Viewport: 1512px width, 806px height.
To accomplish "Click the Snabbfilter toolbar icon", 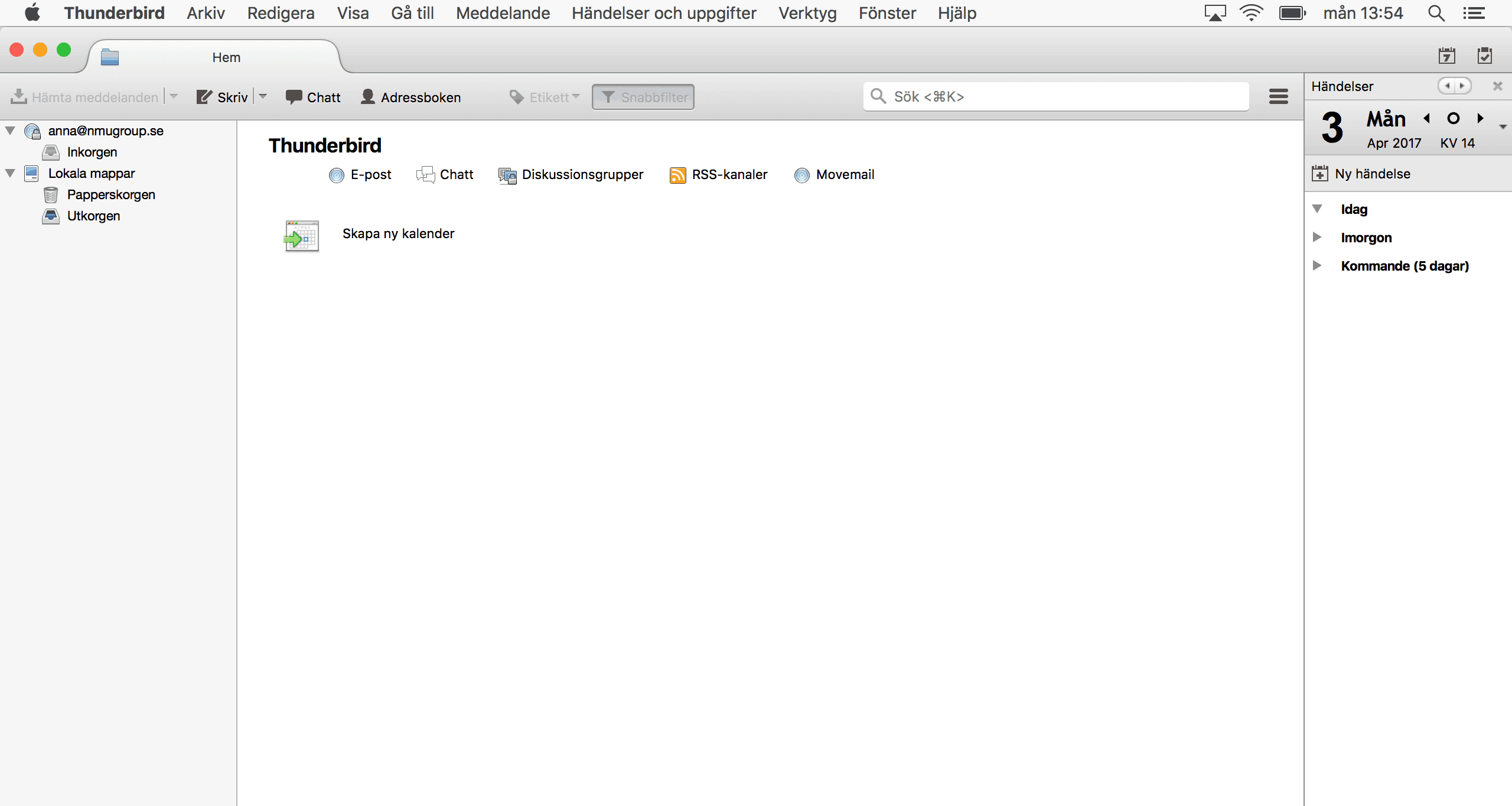I will [643, 97].
